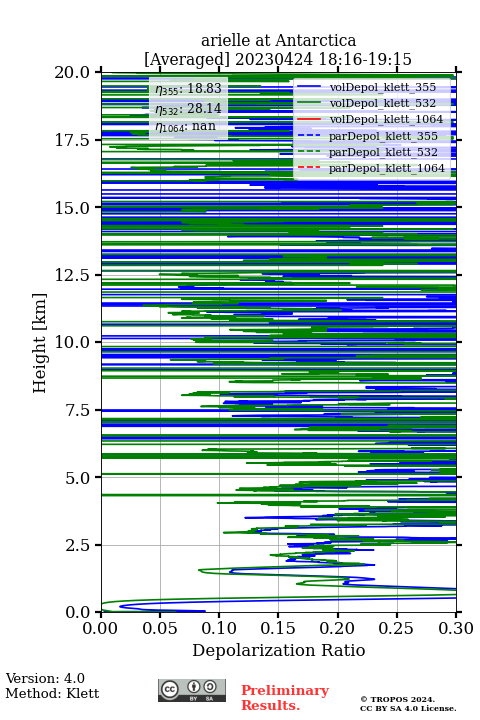Select the parDepol_klett_355 dashed legend entry

point(367,136)
